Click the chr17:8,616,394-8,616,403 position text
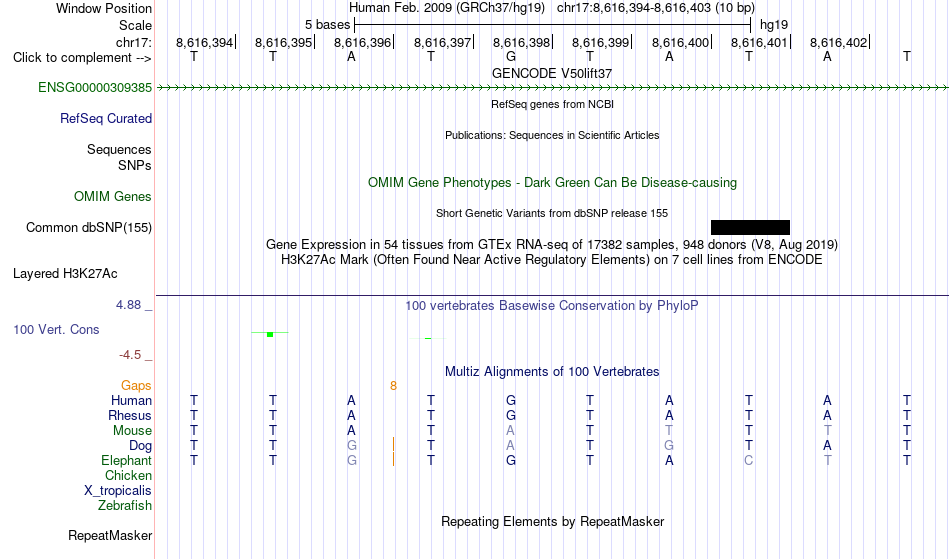This screenshot has height=559, width=950. pyautogui.click(x=656, y=8)
